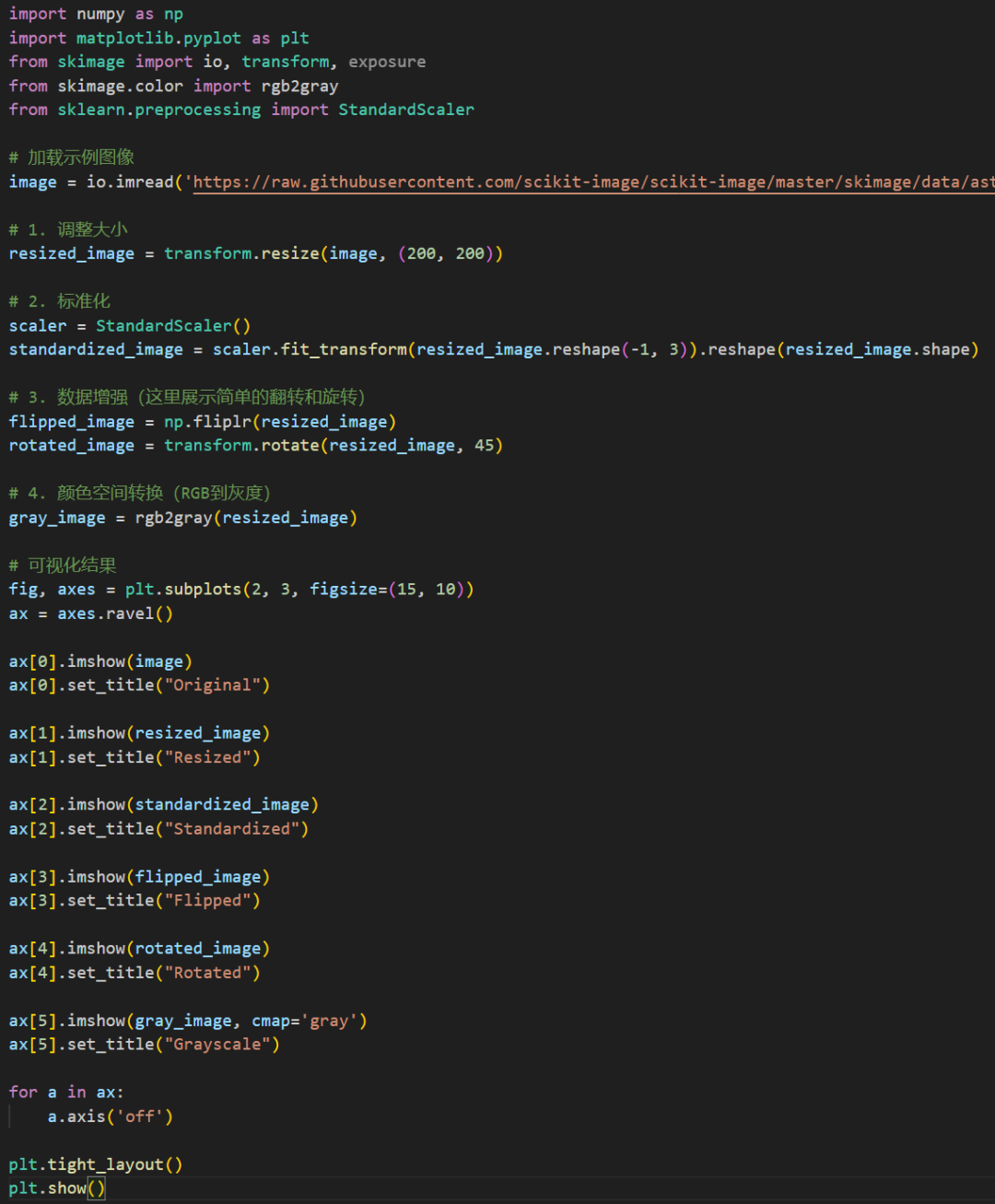Click comment '# 2. 标准化'
This screenshot has height=1204, width=995.
59,301
